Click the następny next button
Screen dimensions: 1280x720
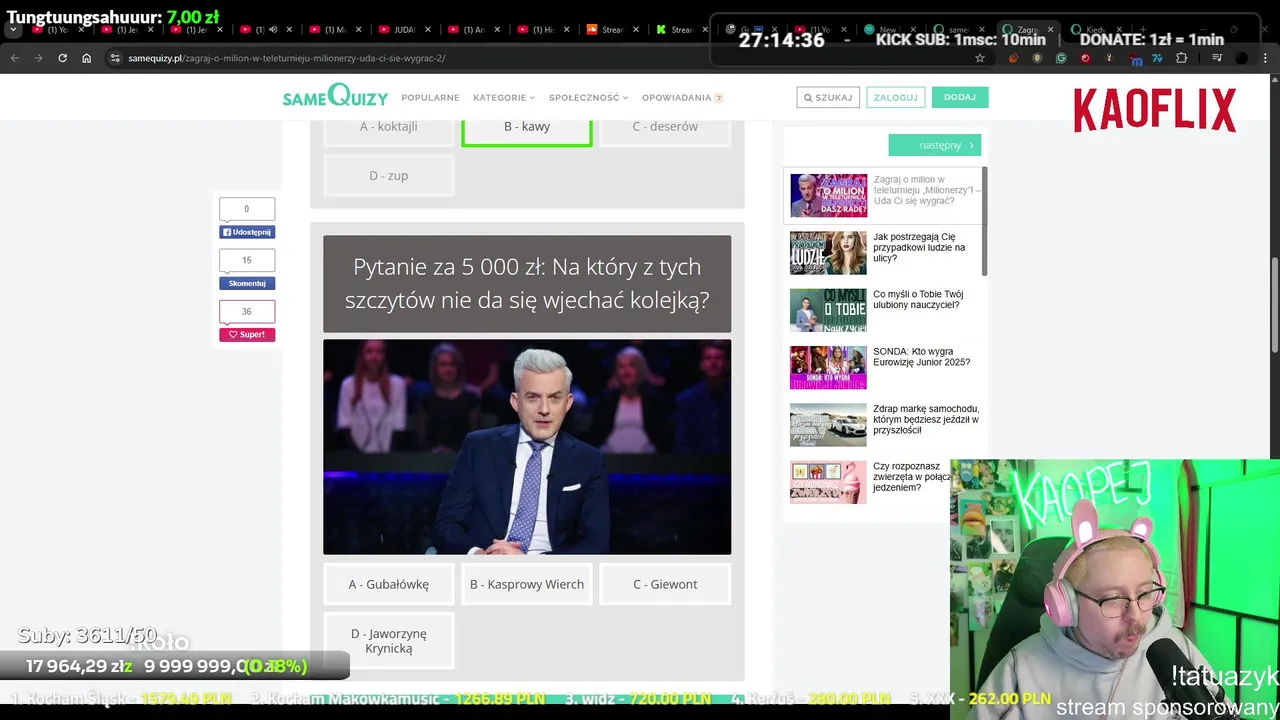click(935, 145)
